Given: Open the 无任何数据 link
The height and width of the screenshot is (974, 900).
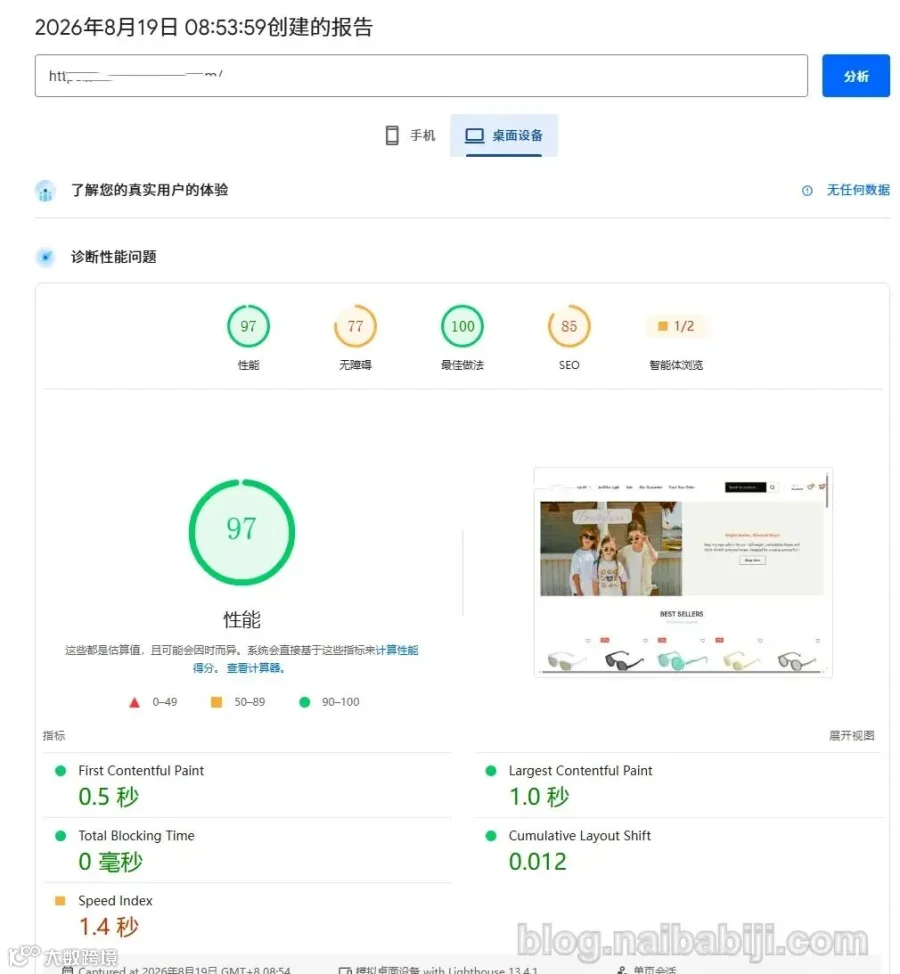Looking at the screenshot, I should pyautogui.click(x=858, y=190).
